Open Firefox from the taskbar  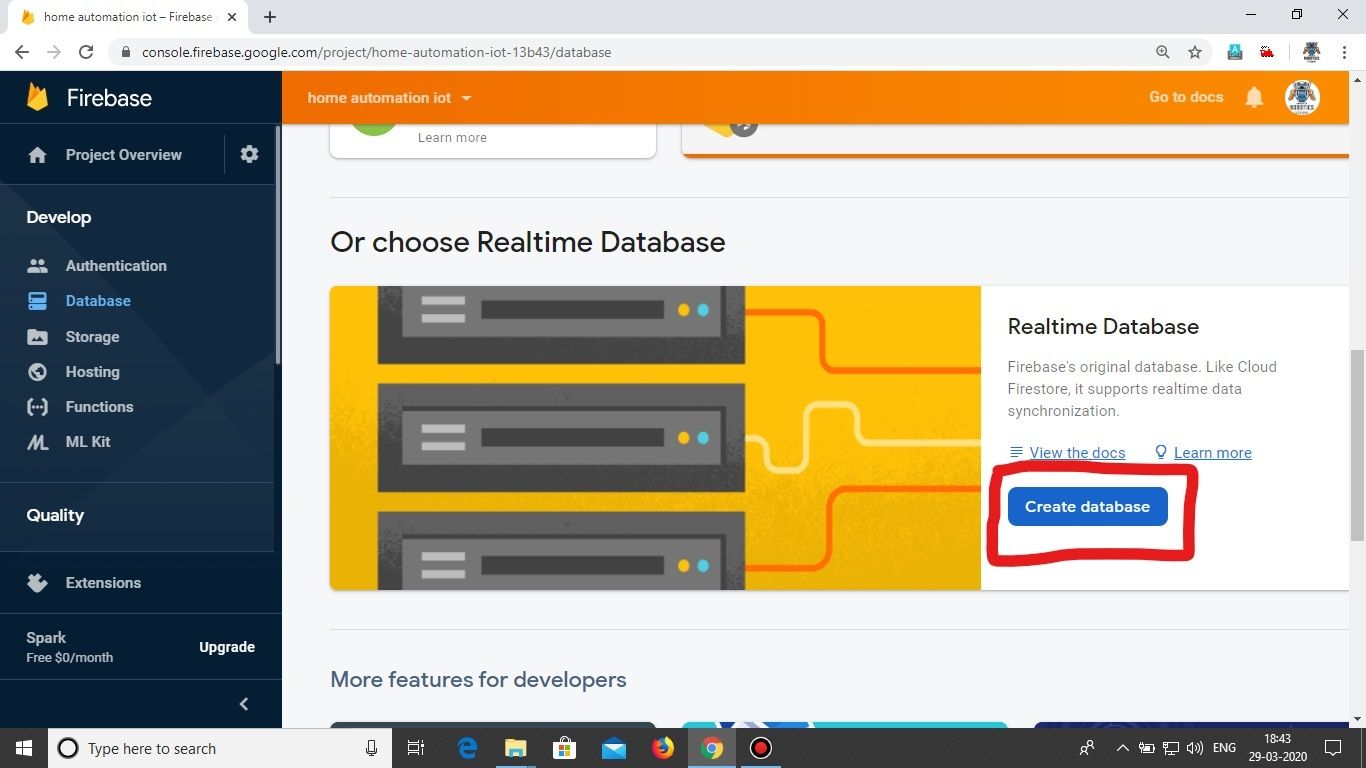coord(663,748)
